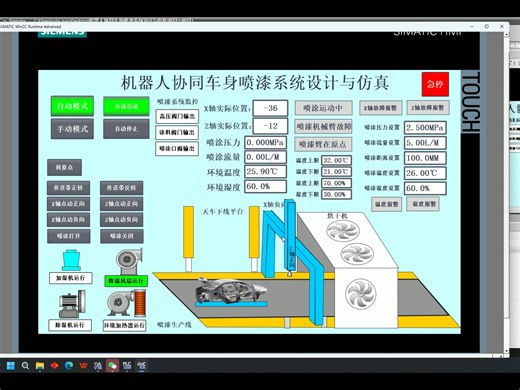Edit humidity setpoint 60.0% on right

tap(425, 188)
